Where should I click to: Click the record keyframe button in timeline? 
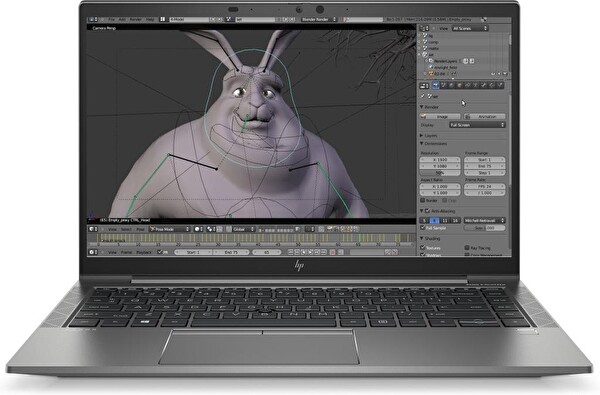pyautogui.click(x=332, y=252)
